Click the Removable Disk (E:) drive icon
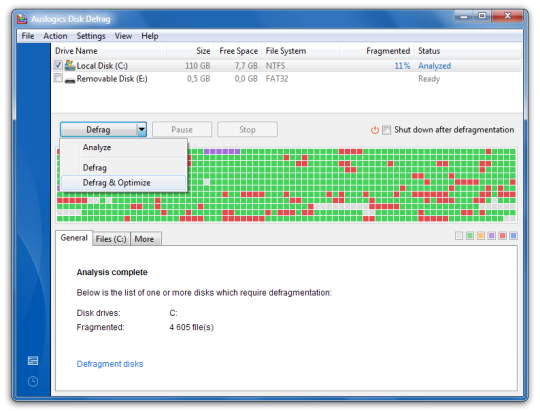The image size is (540, 411). click(70, 80)
